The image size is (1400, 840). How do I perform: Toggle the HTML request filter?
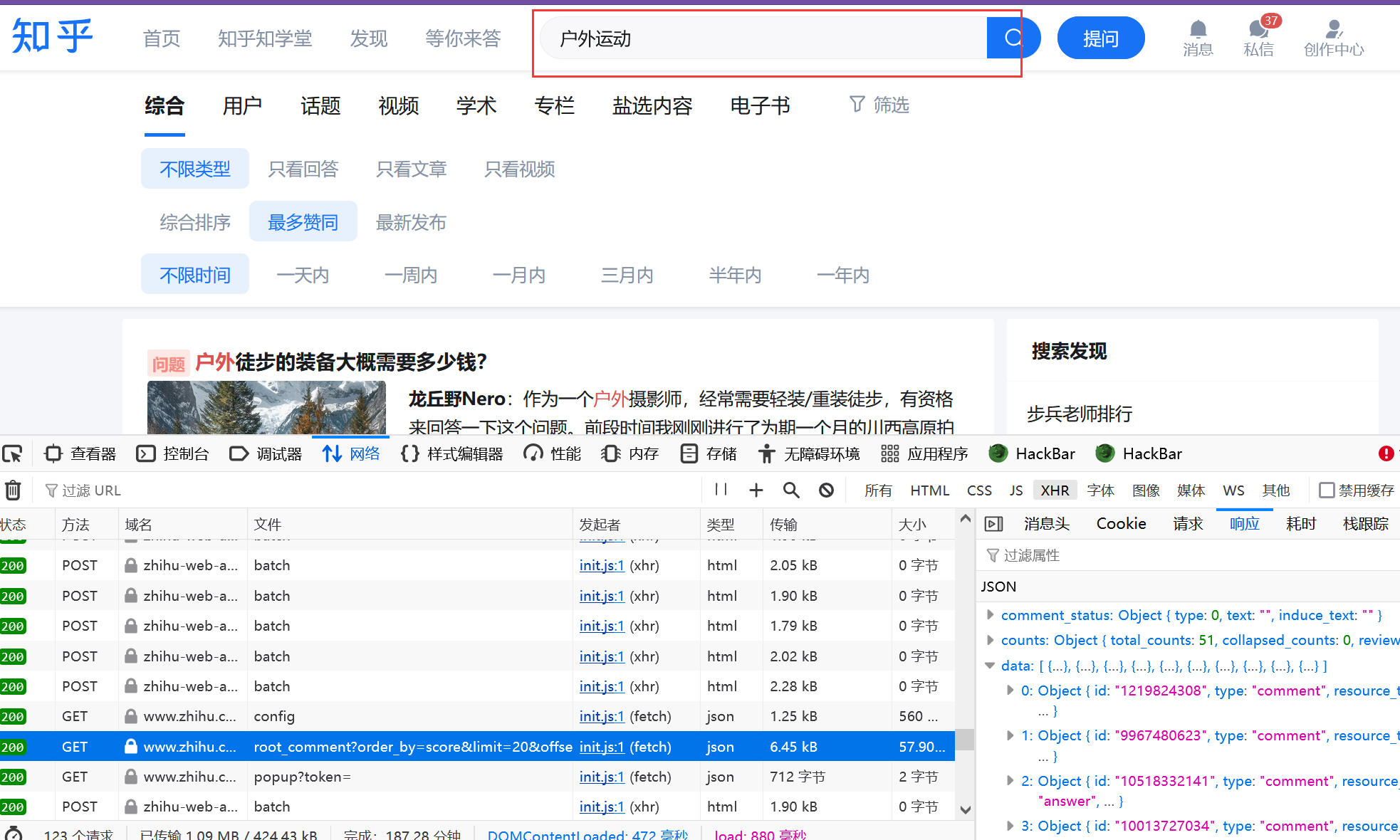point(930,490)
